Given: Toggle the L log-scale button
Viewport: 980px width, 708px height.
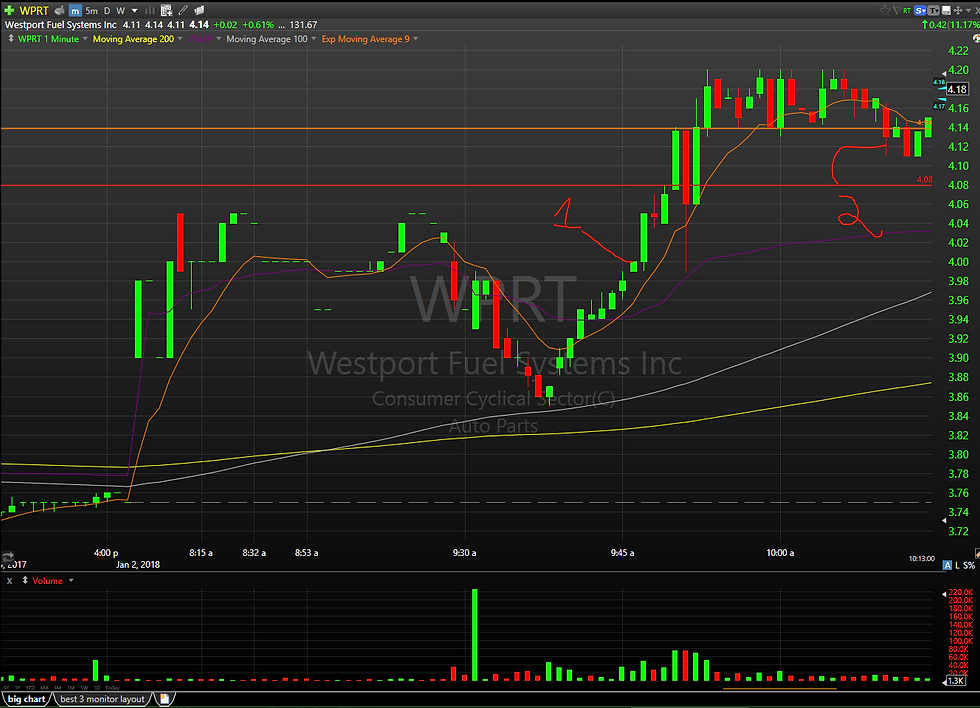Looking at the screenshot, I should click(x=957, y=565).
